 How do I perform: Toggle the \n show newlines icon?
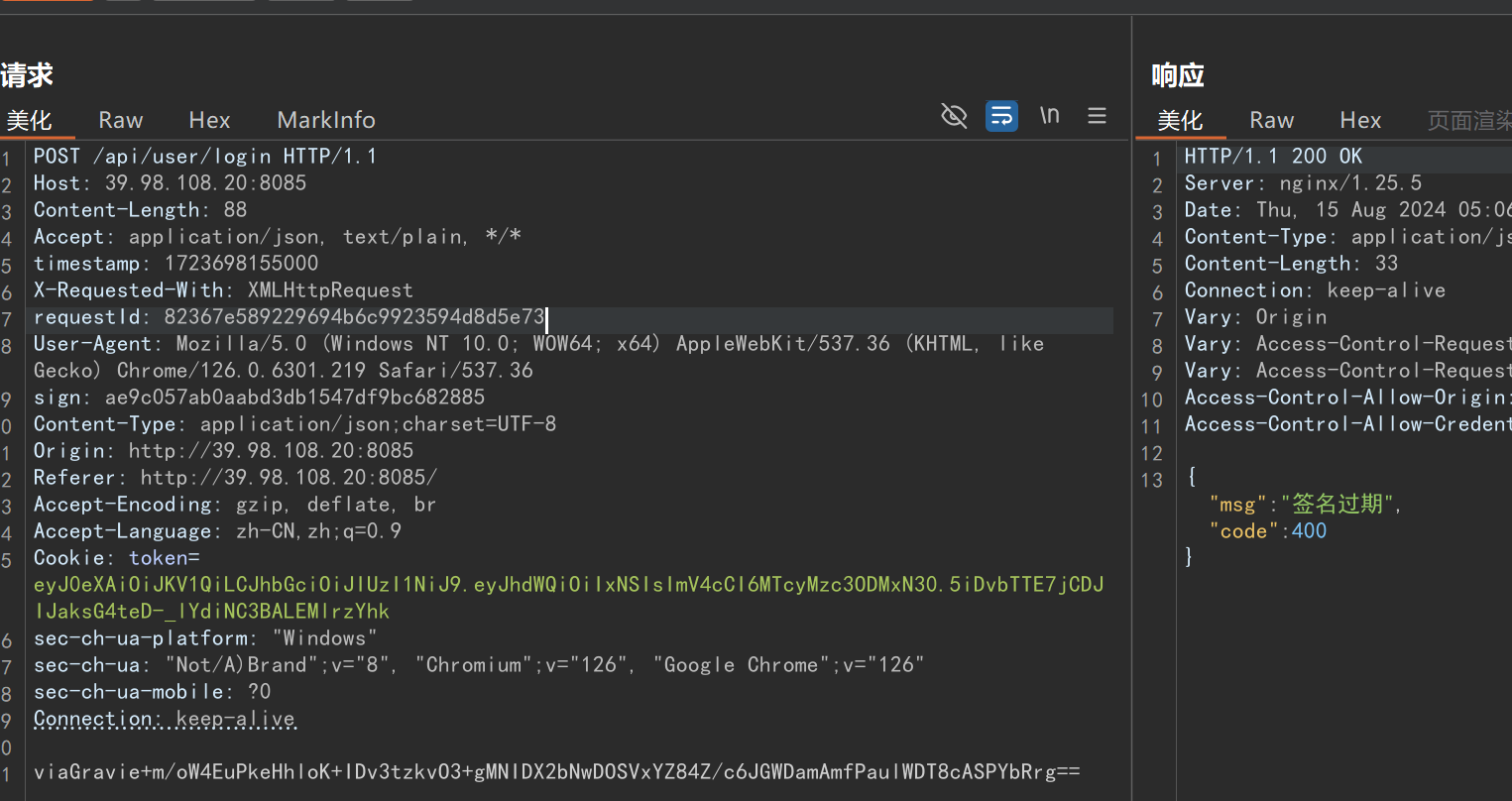pyautogui.click(x=1049, y=116)
